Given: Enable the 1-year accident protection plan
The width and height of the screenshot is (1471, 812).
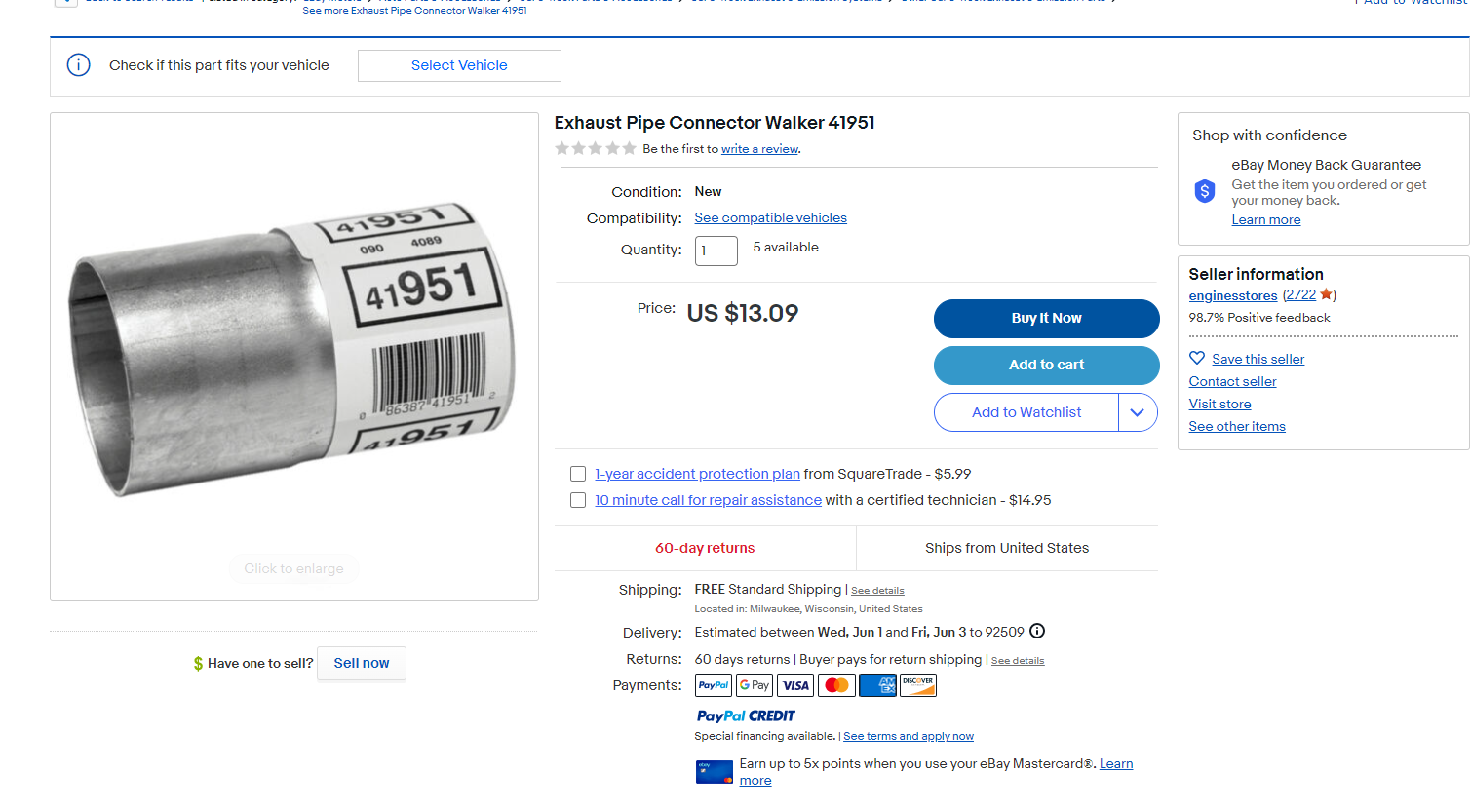Looking at the screenshot, I should [578, 474].
